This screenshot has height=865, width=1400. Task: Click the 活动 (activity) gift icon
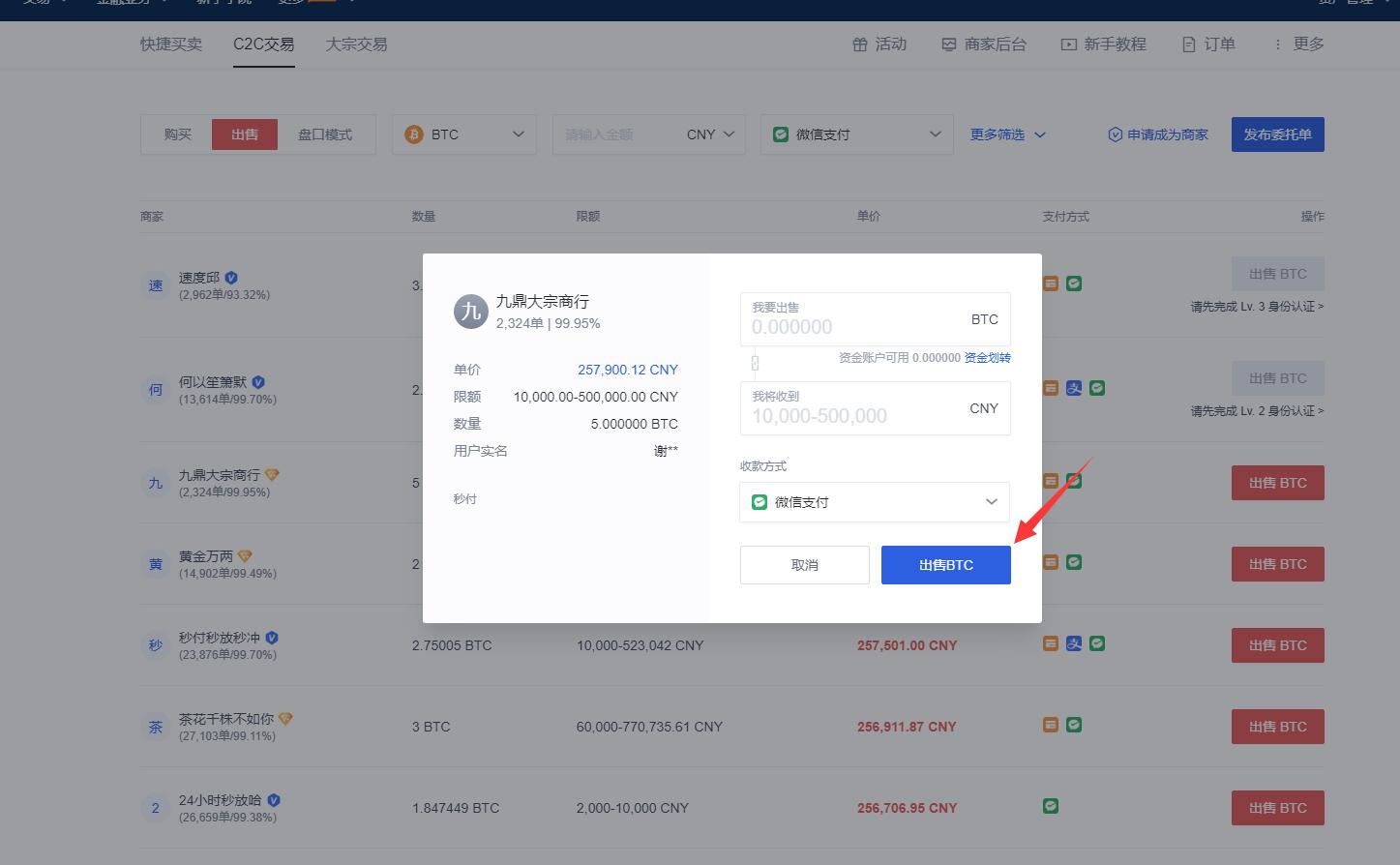[860, 44]
